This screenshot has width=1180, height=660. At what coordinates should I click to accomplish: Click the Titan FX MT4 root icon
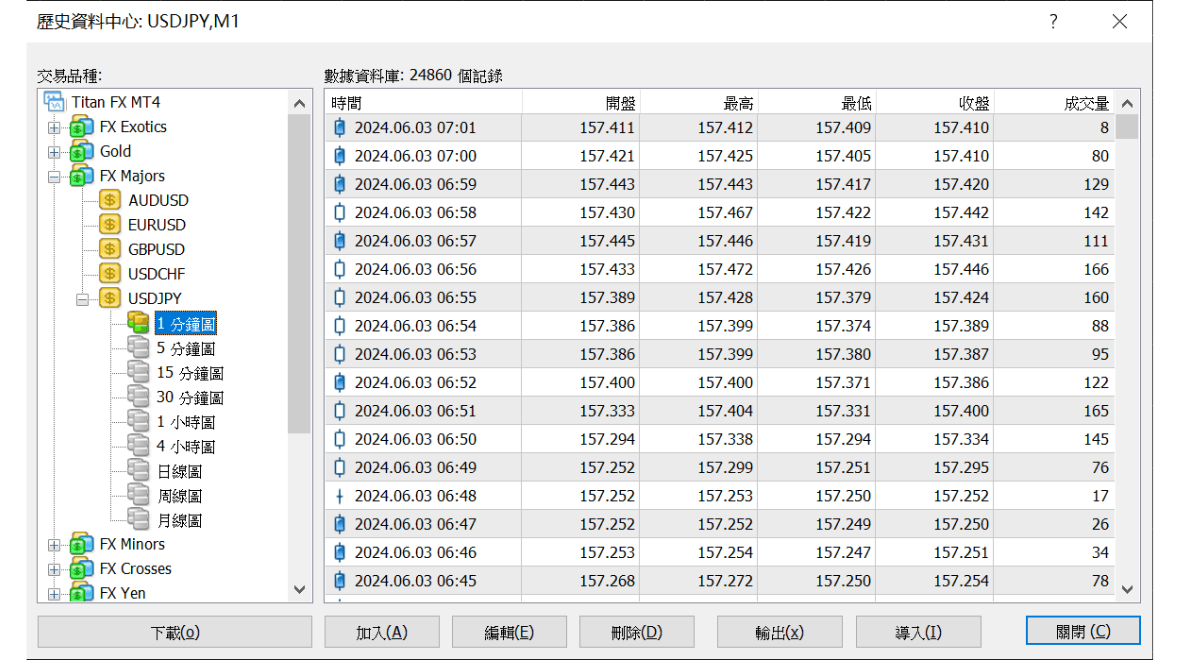[55, 102]
